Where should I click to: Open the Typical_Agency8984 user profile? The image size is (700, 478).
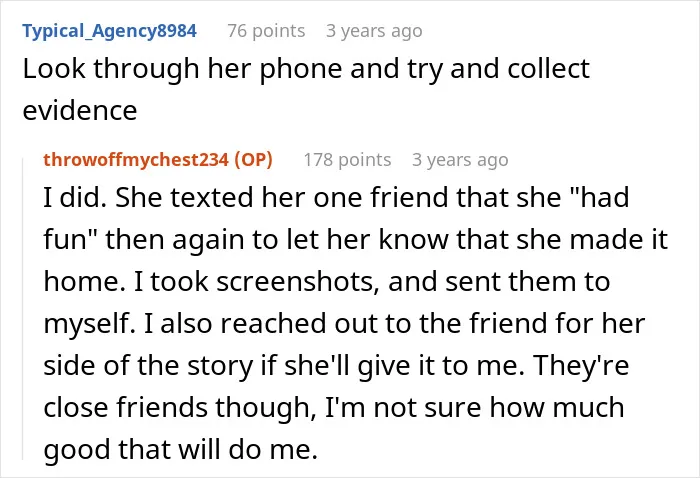[109, 31]
